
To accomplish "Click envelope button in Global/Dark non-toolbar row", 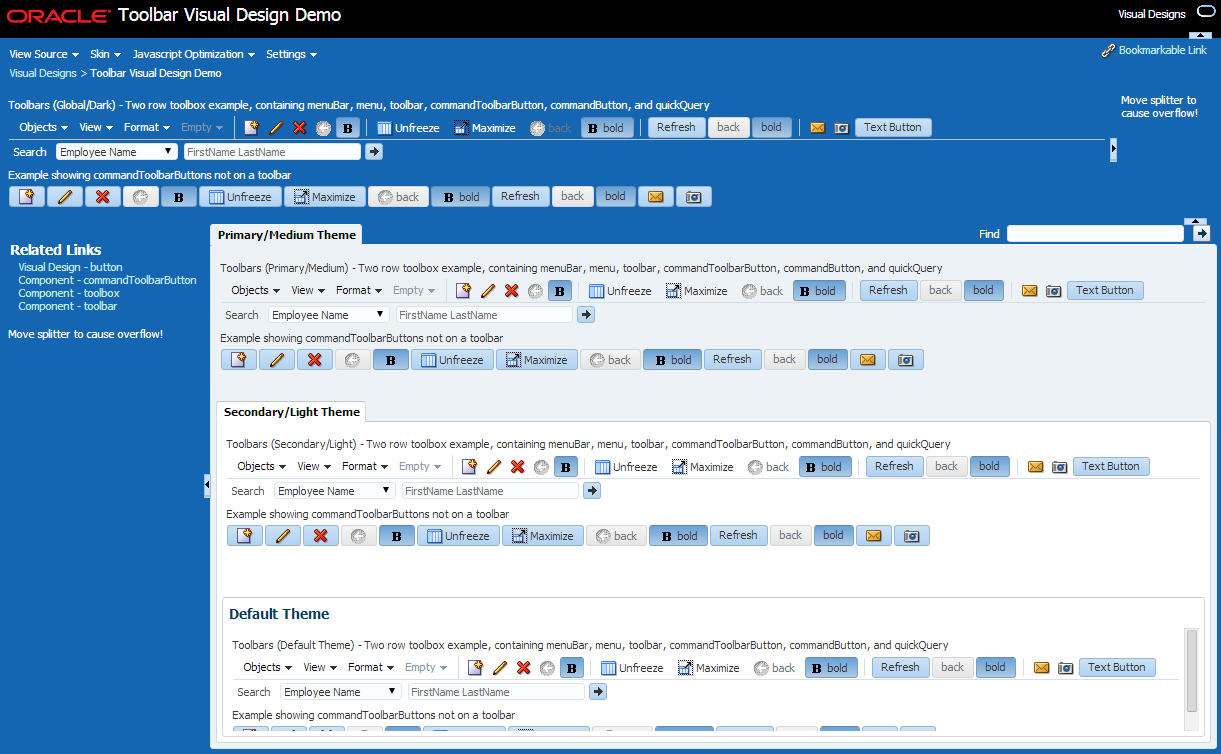I will tap(655, 197).
